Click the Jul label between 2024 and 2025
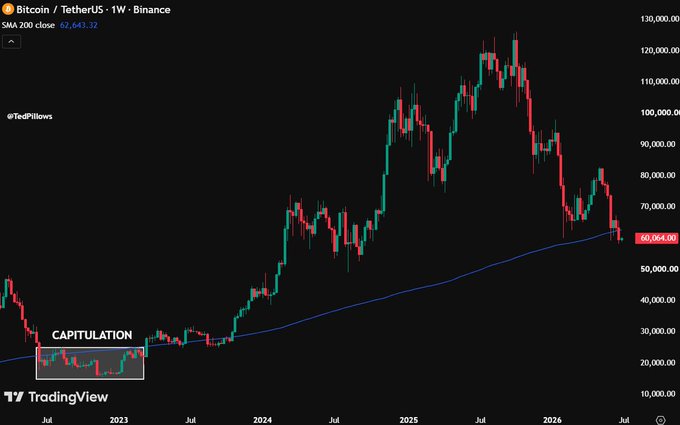 click(x=334, y=420)
